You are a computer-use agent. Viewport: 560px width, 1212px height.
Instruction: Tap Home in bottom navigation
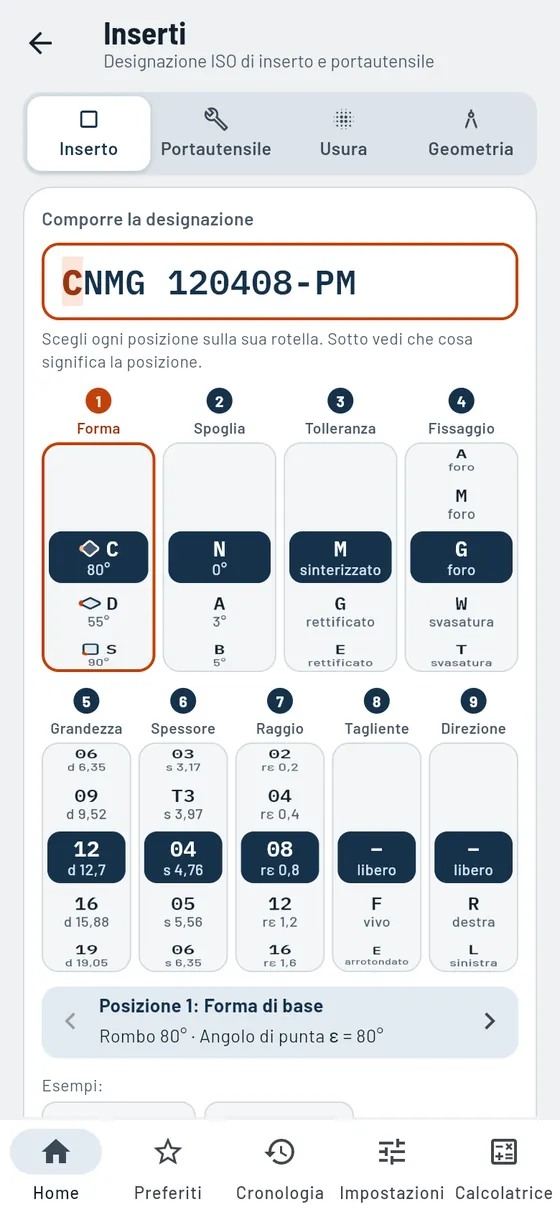[x=56, y=1166]
